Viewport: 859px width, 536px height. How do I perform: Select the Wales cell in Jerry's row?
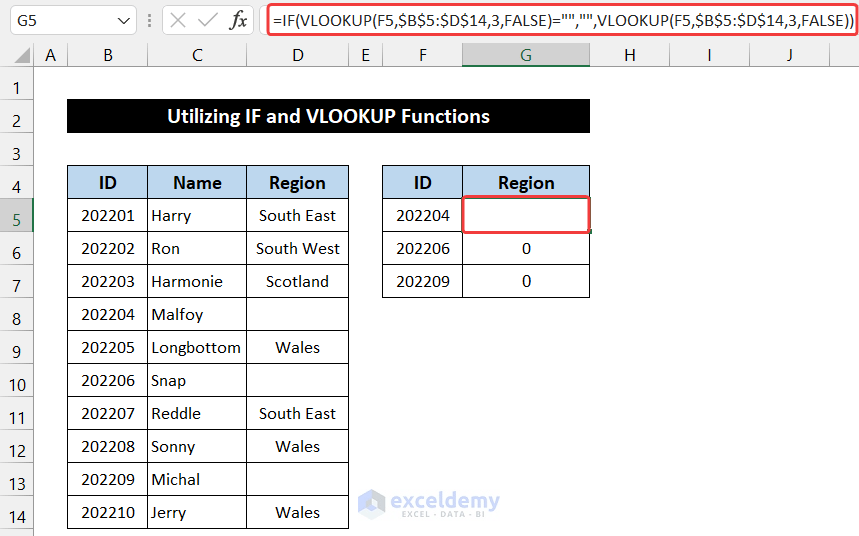[297, 512]
